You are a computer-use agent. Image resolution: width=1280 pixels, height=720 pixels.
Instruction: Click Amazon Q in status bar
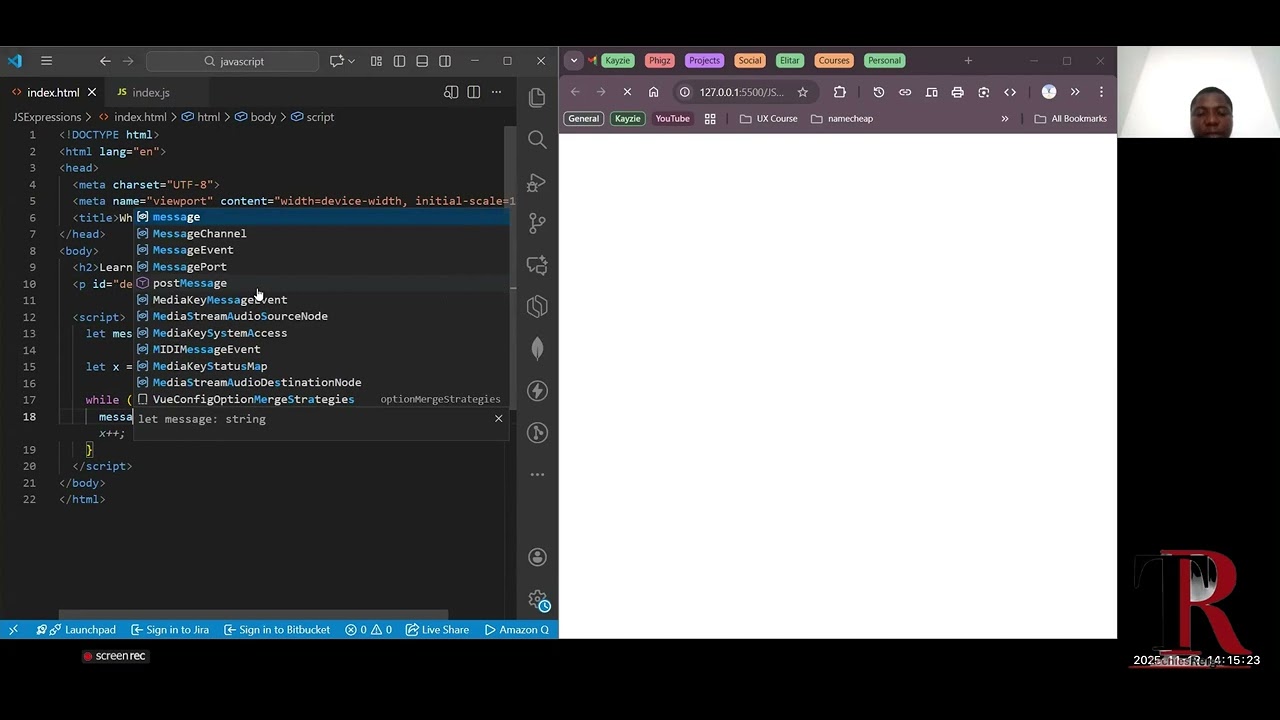[517, 629]
